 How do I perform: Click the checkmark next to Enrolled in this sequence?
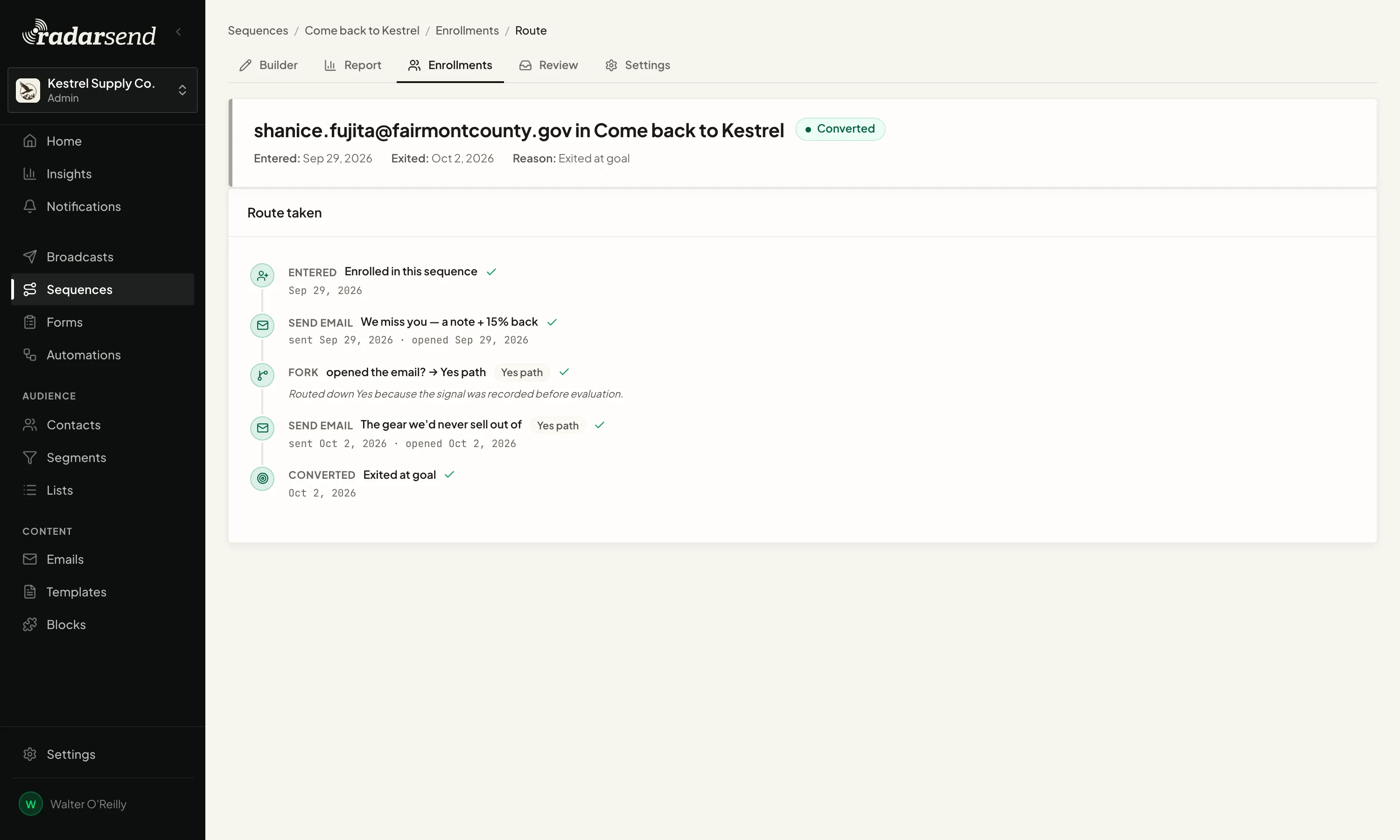pos(491,272)
